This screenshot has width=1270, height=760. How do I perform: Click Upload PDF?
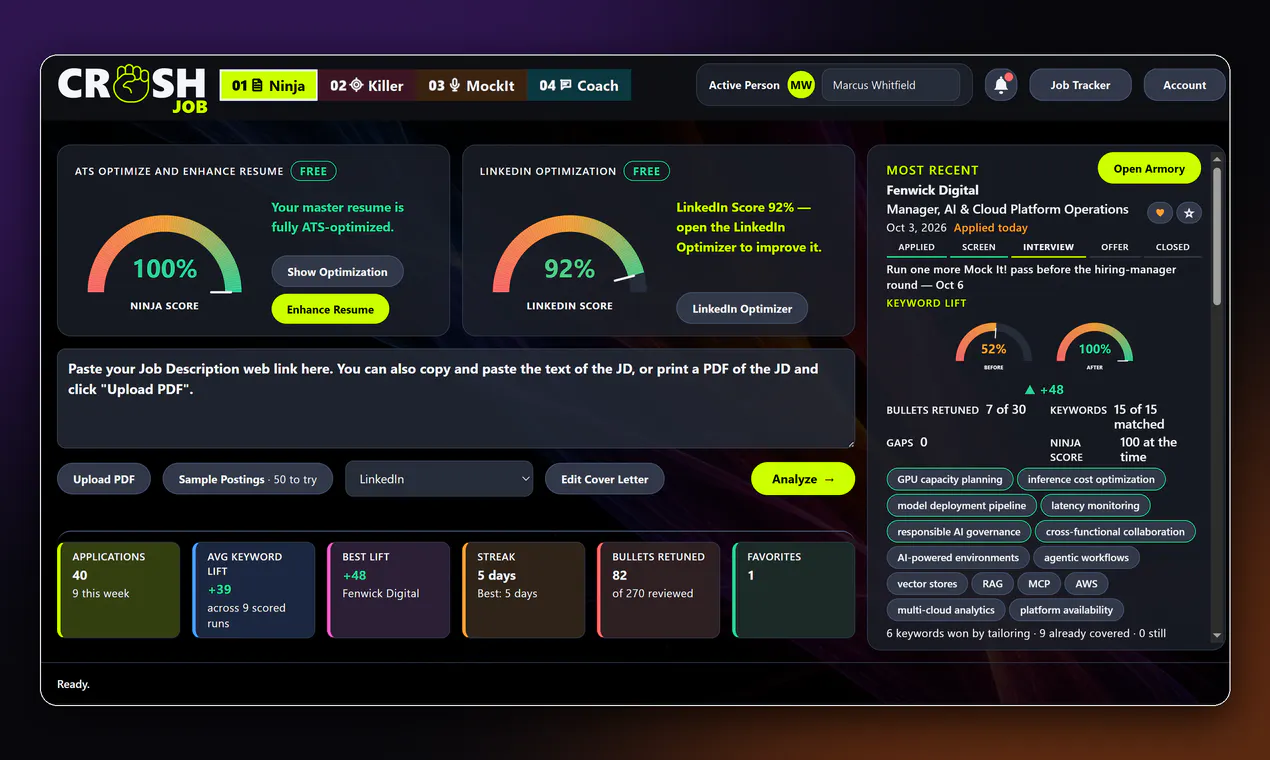click(104, 479)
